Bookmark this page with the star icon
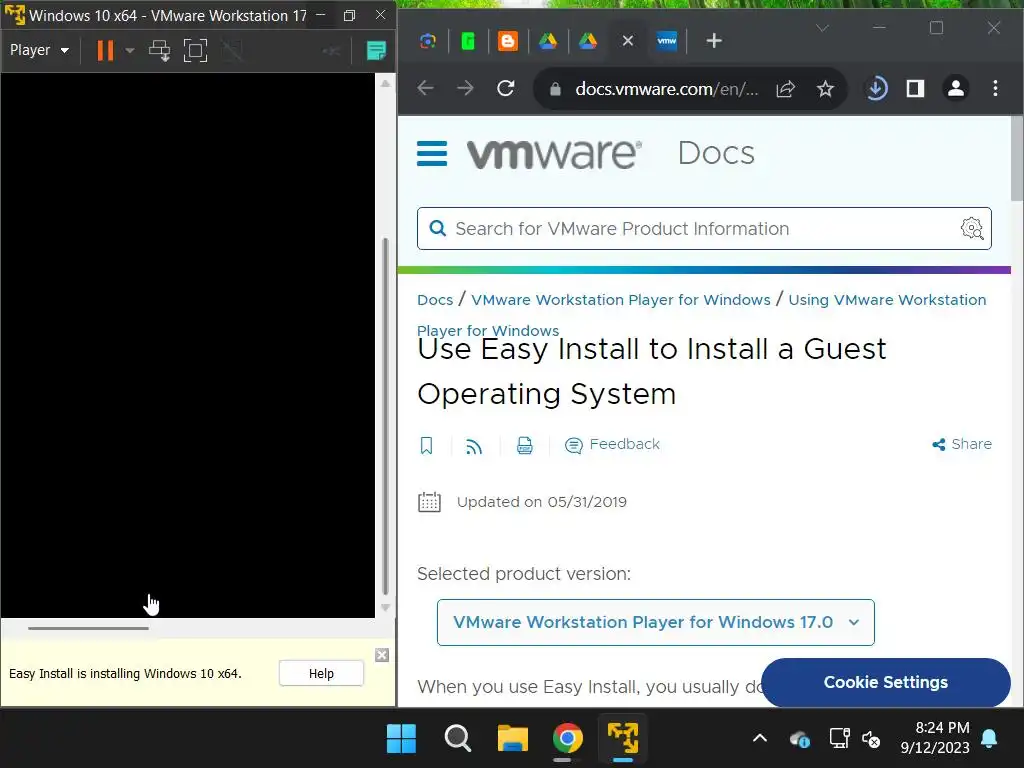 [x=825, y=89]
